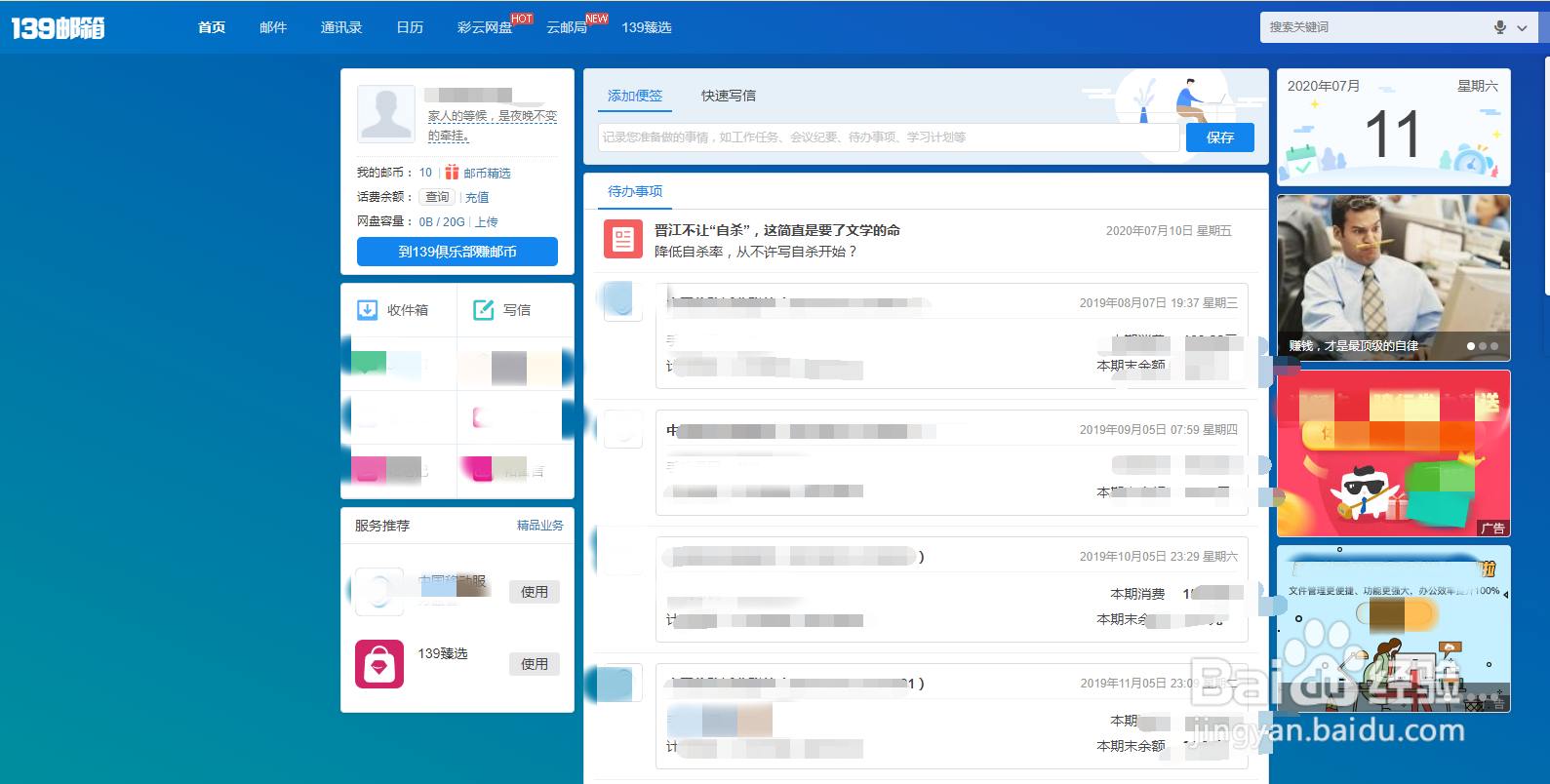Click the gift icon beside 邮币精选
This screenshot has height=784, width=1550.
452,173
